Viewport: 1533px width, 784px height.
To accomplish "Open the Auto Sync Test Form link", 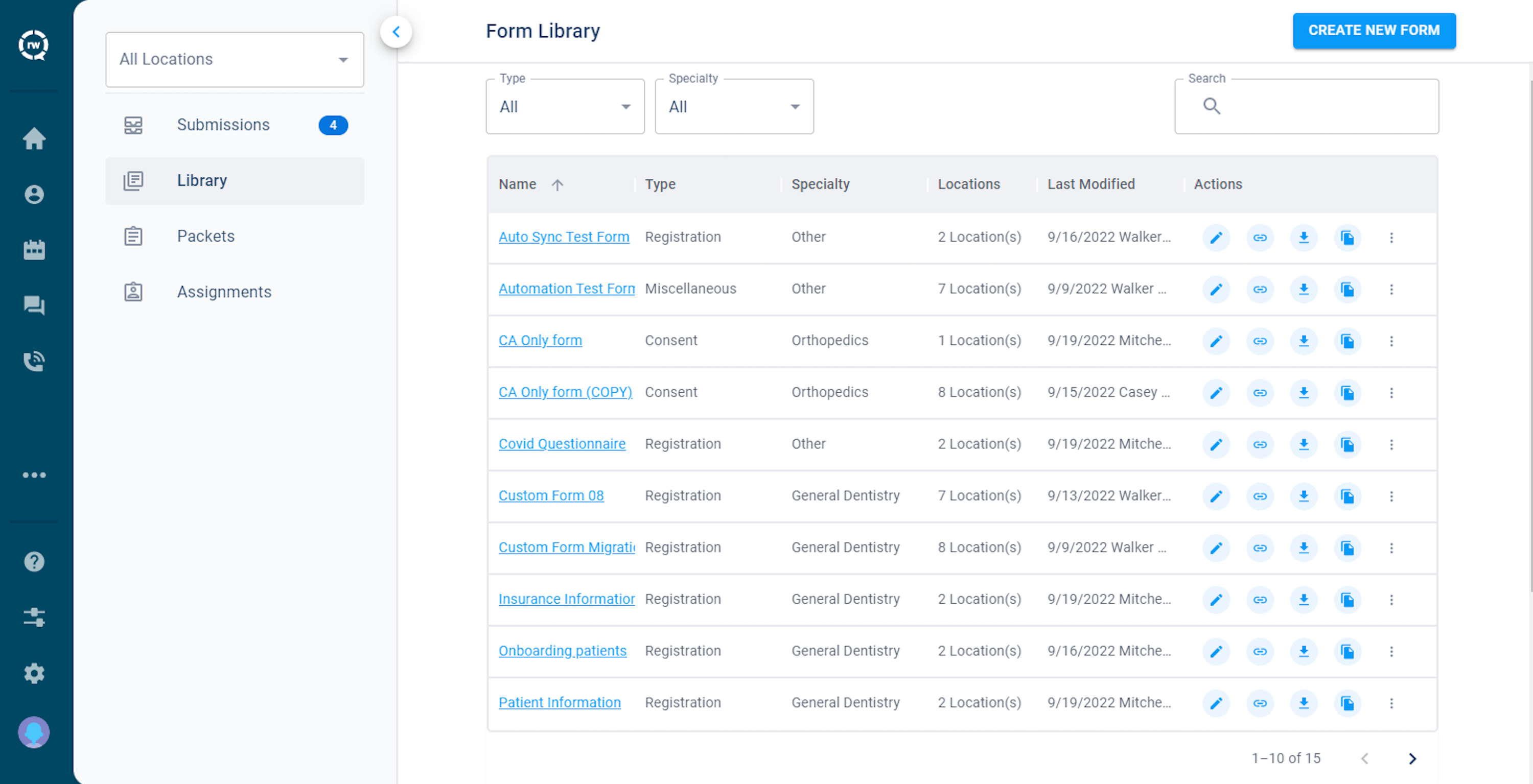I will (x=564, y=237).
